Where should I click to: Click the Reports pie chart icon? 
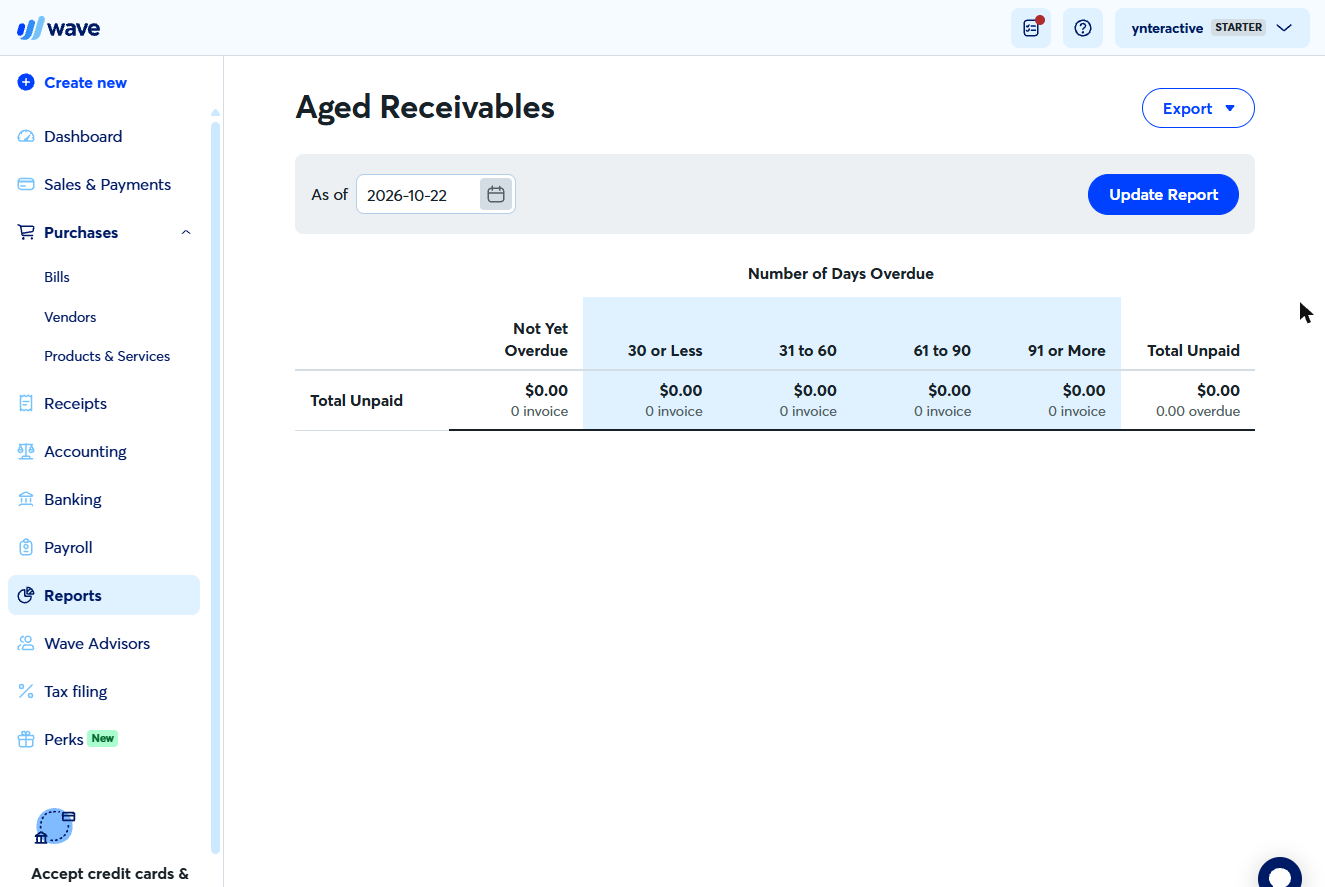(x=26, y=596)
